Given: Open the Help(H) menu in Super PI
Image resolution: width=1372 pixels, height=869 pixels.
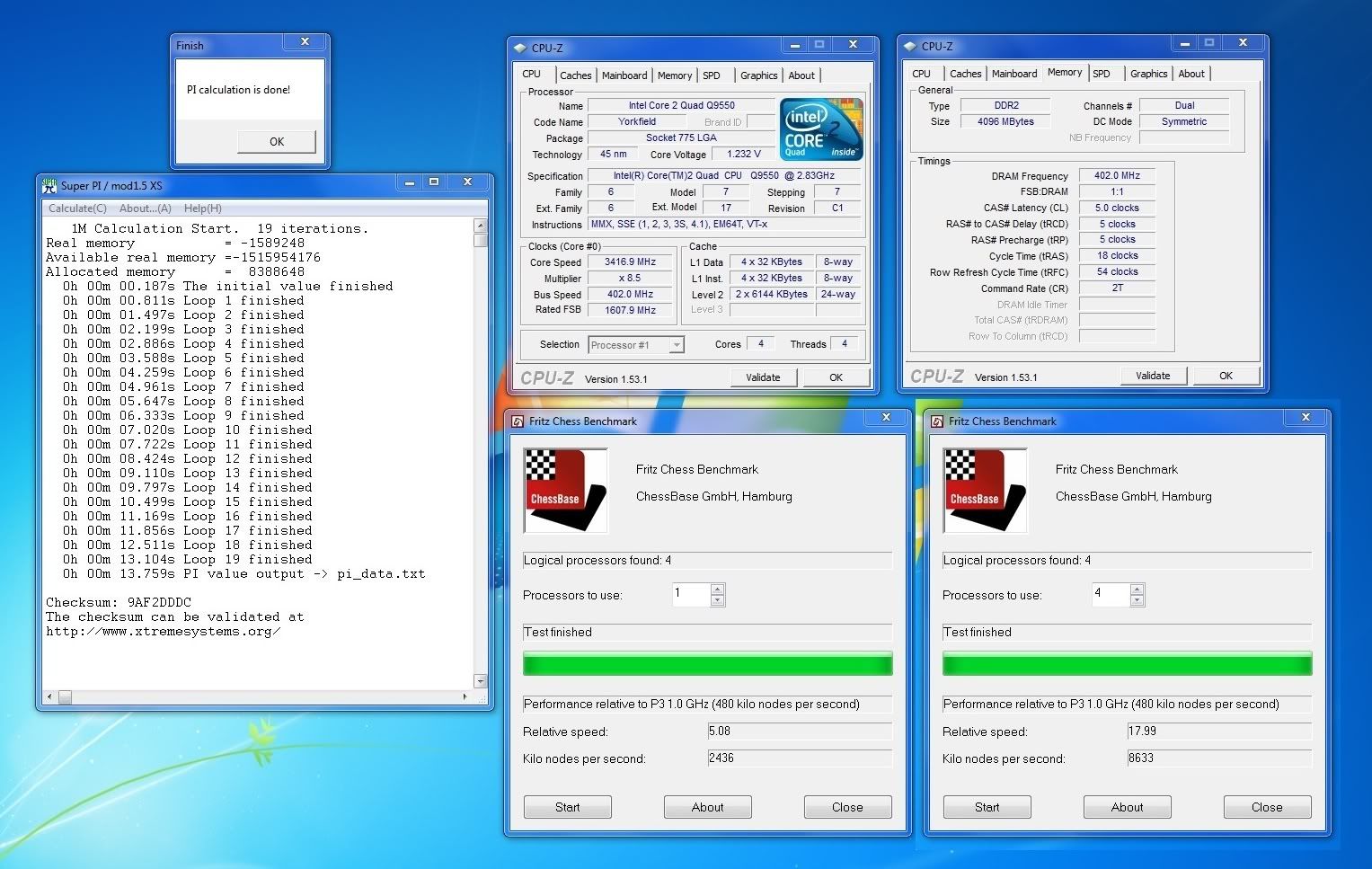Looking at the screenshot, I should [203, 208].
